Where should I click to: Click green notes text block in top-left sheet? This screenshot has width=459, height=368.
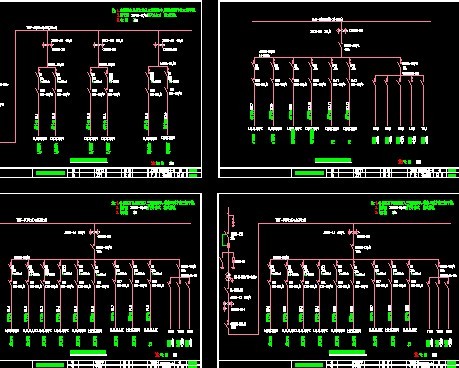[x=154, y=15]
